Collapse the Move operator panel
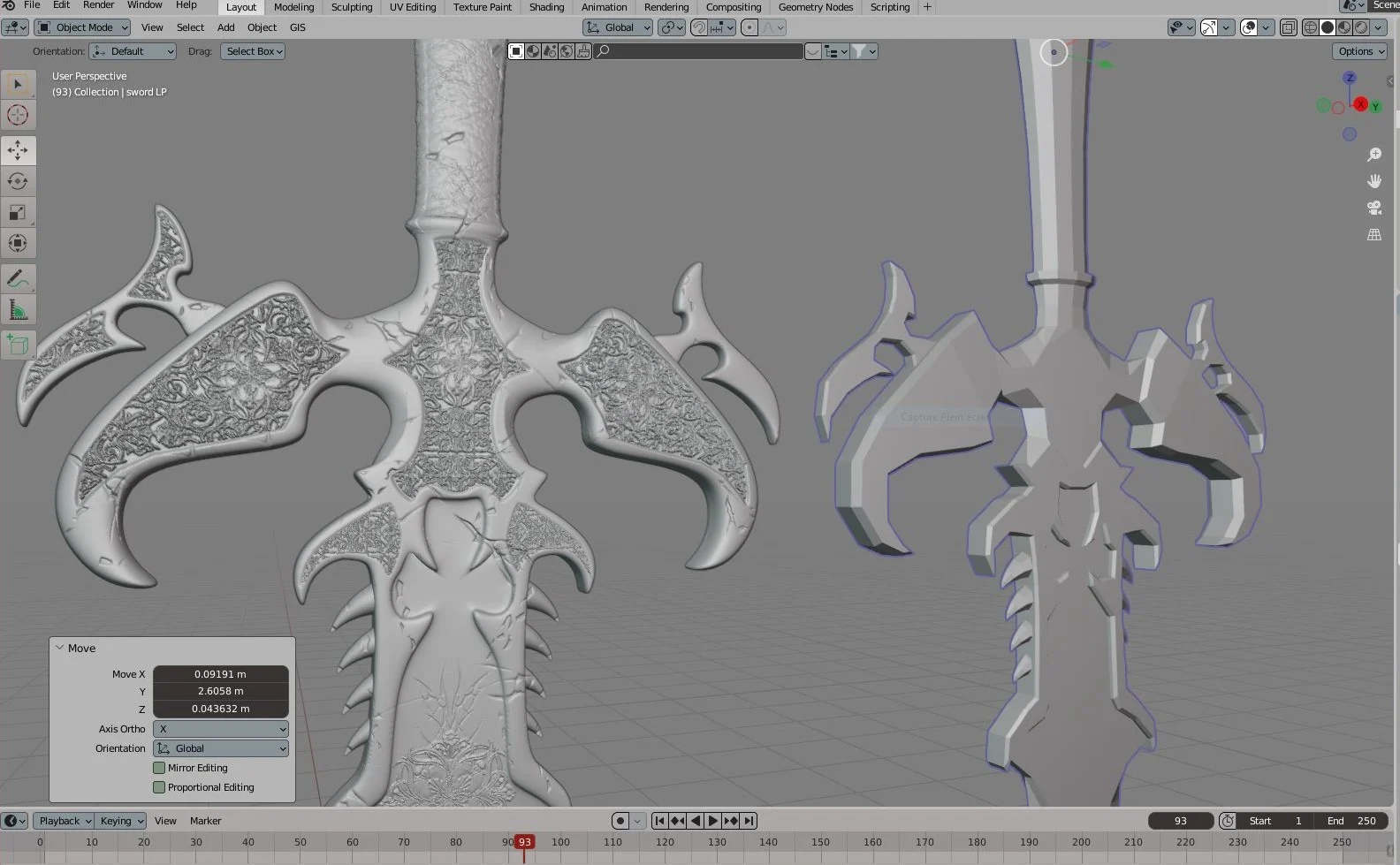The image size is (1400, 865). click(60, 648)
